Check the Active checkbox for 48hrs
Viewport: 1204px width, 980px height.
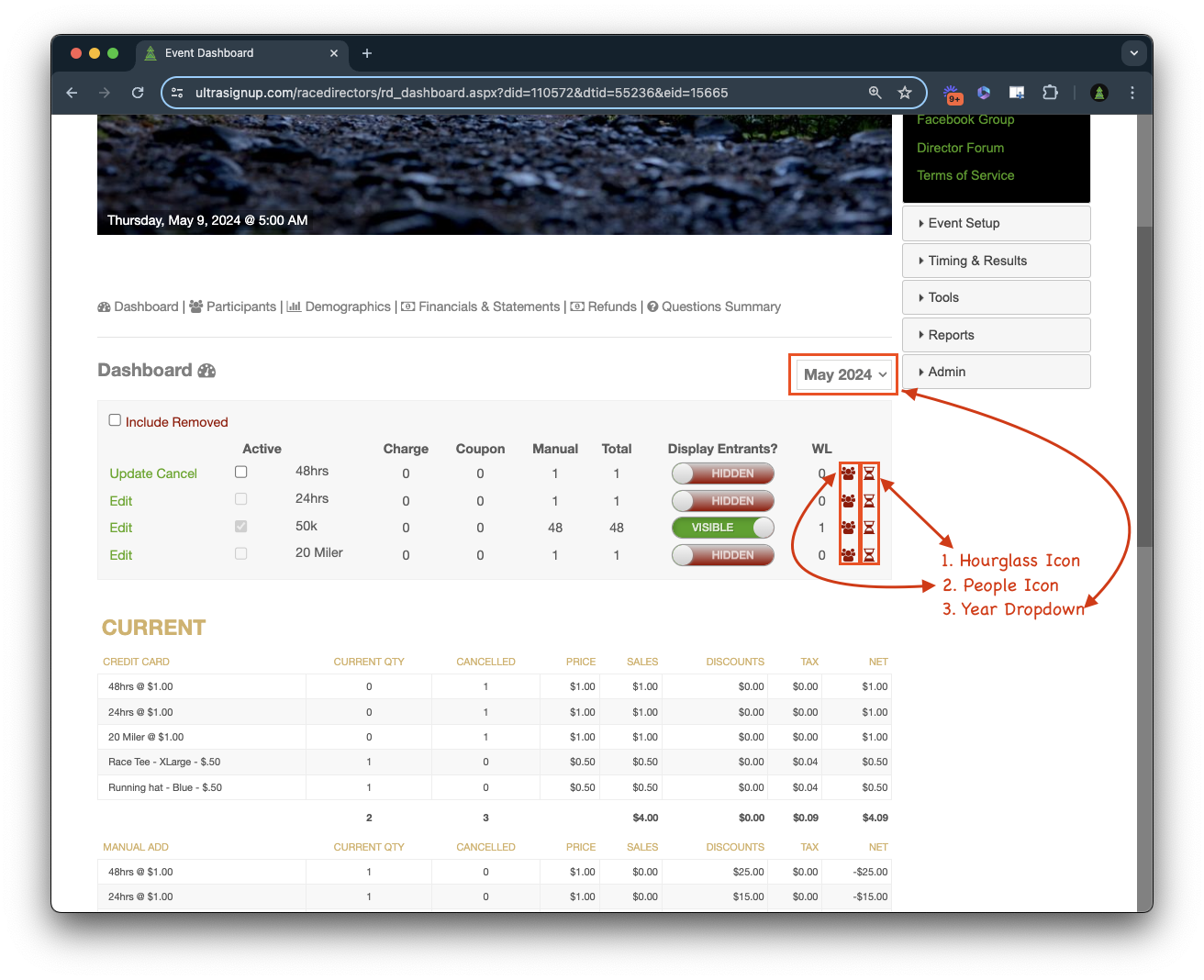[241, 472]
